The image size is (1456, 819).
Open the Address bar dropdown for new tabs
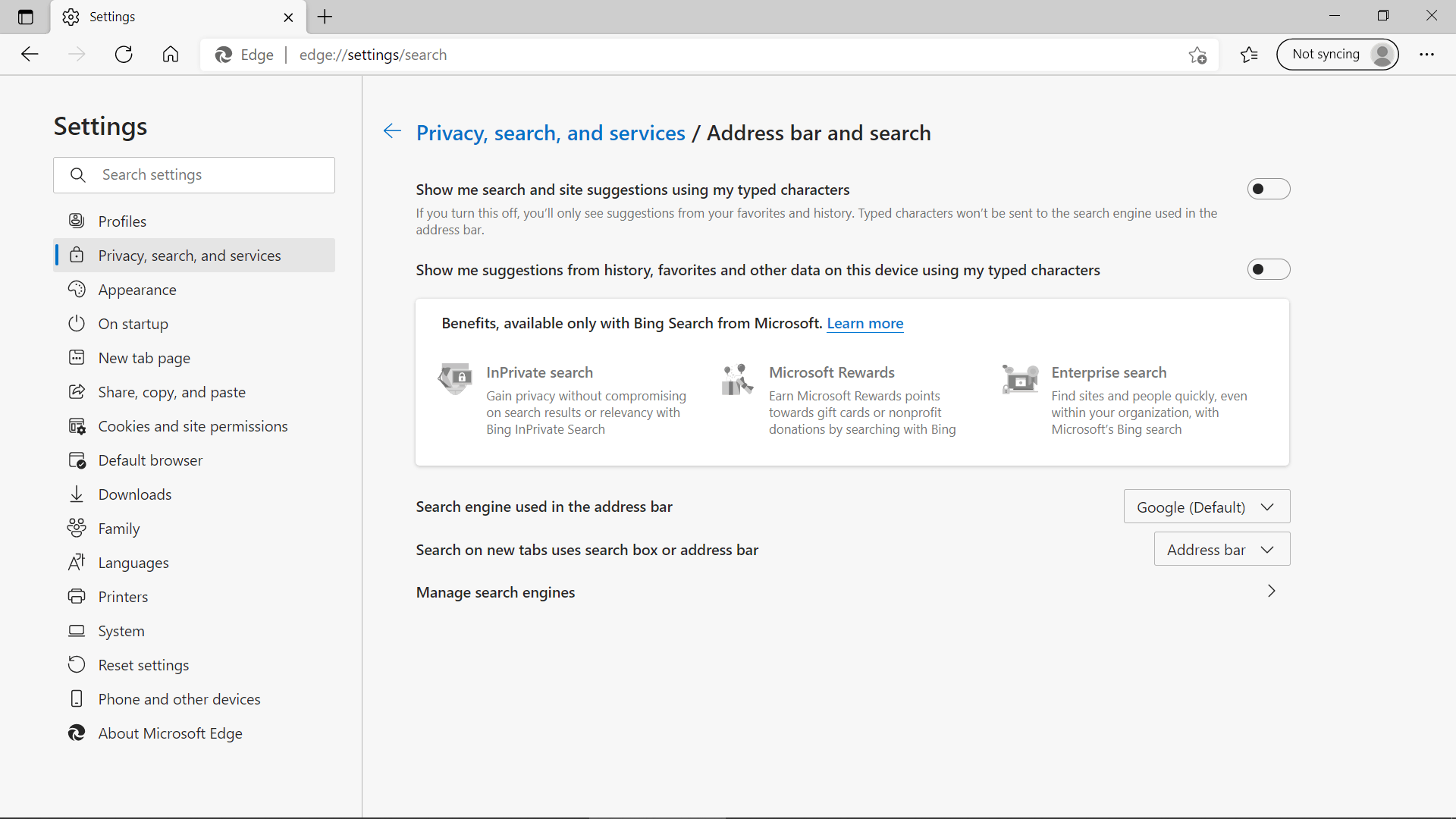tap(1221, 549)
